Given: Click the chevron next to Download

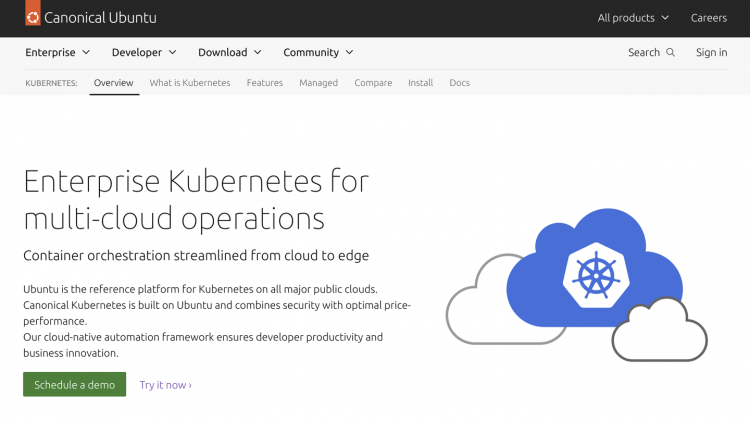Looking at the screenshot, I should coord(257,52).
